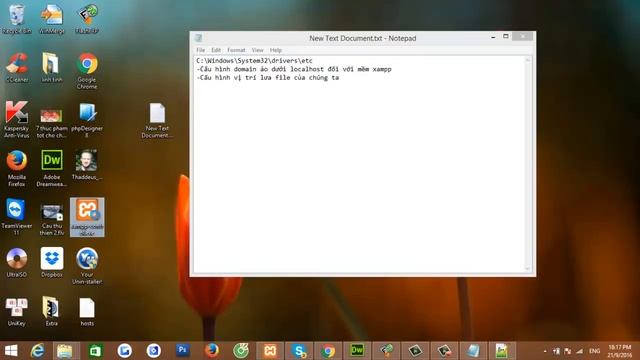This screenshot has height=360, width=640.
Task: Switch to Dreamweaver on taskbar
Action: coord(357,351)
